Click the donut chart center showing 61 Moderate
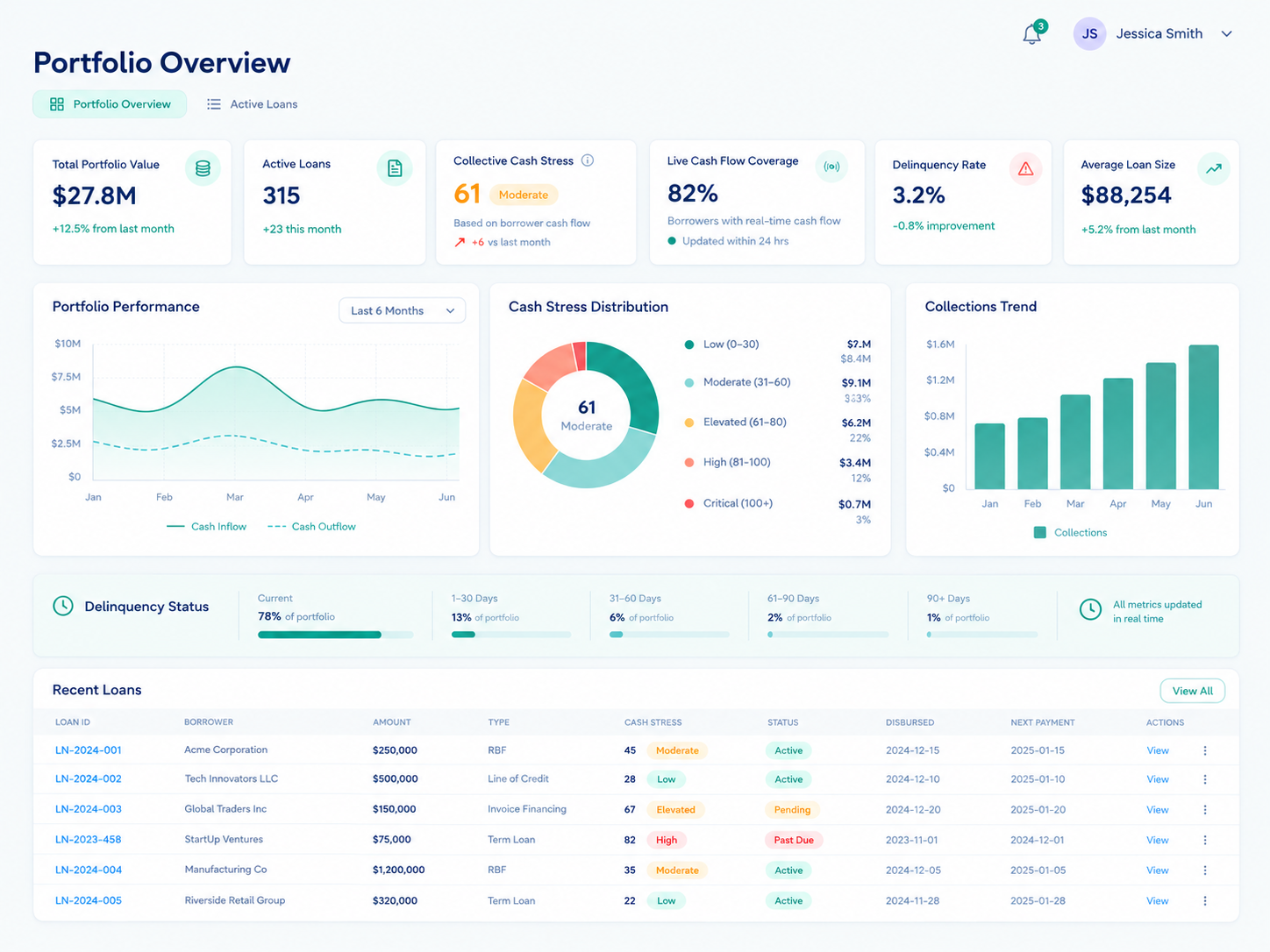Screen dimensions: 1270x952 click(587, 416)
